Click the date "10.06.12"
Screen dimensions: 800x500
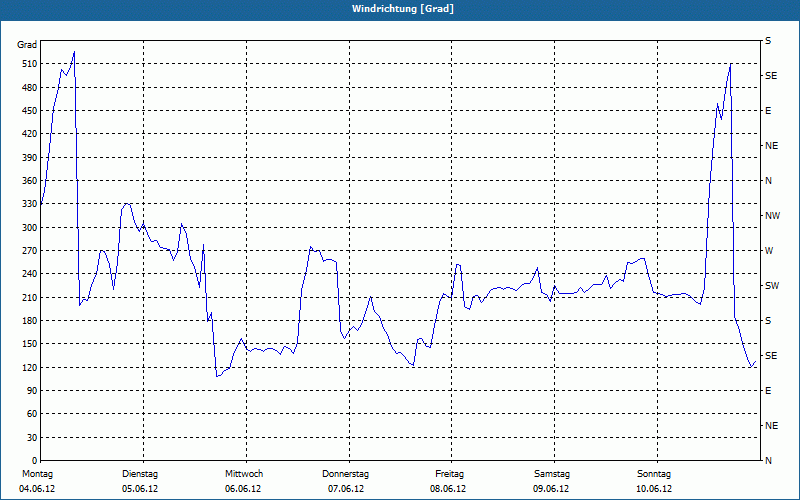click(654, 489)
